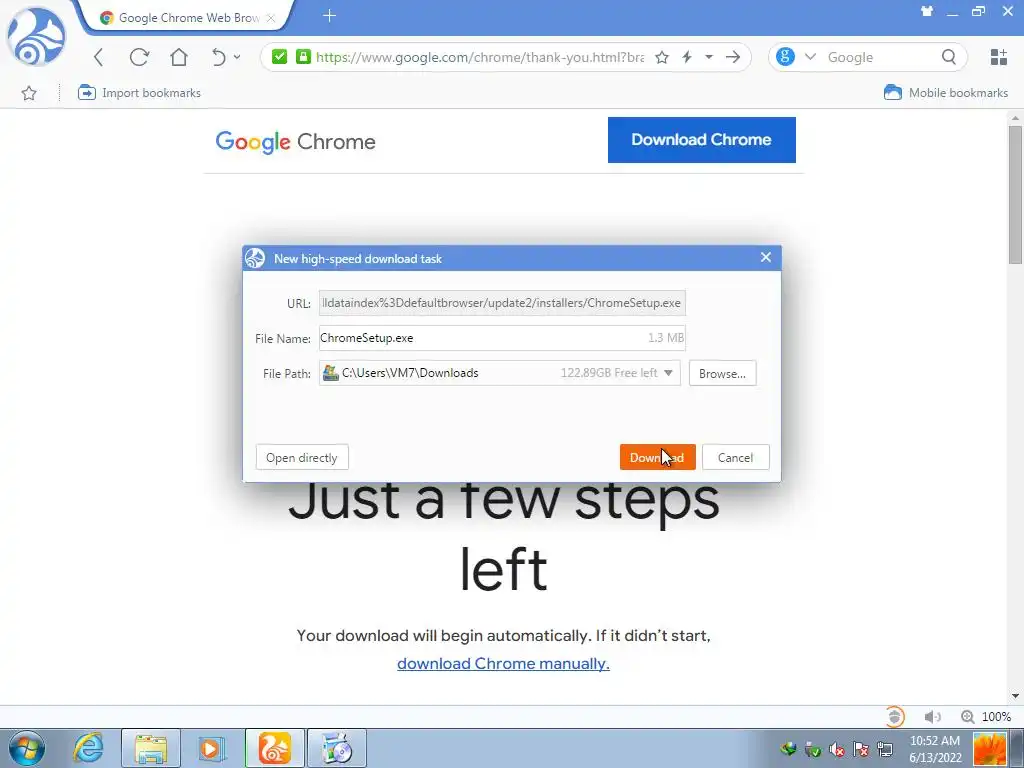This screenshot has width=1024, height=768.
Task: Click the network tray icon
Action: [885, 749]
